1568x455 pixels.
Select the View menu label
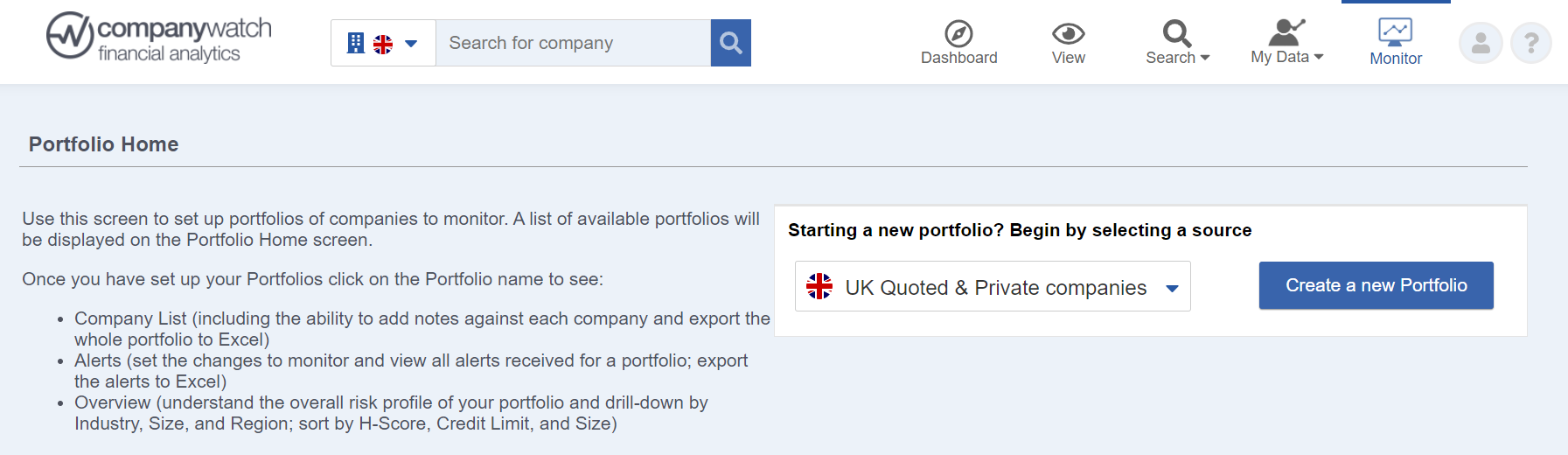pos(1068,58)
